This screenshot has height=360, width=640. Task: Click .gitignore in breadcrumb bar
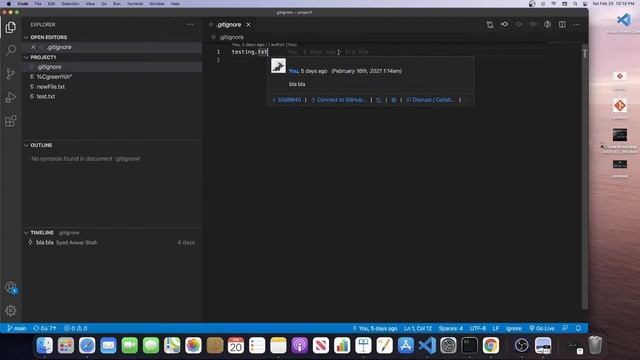point(231,37)
